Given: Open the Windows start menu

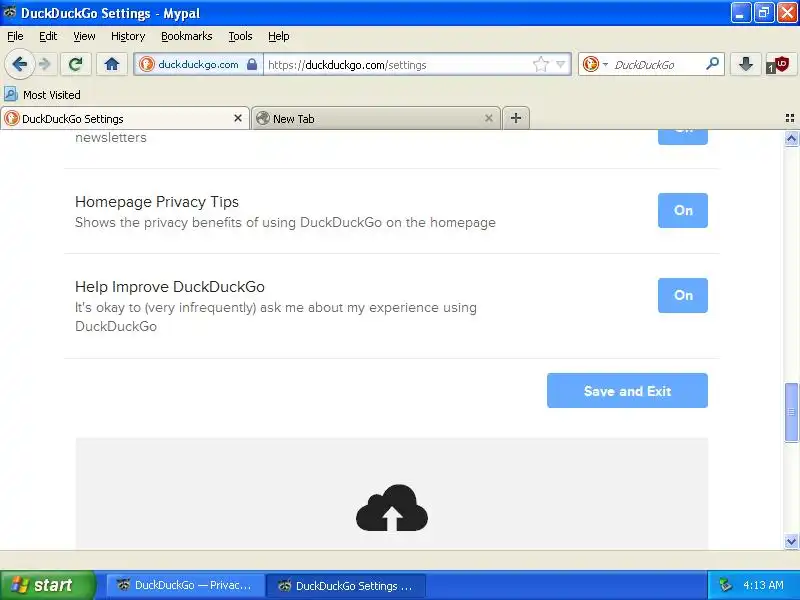Looking at the screenshot, I should point(48,585).
